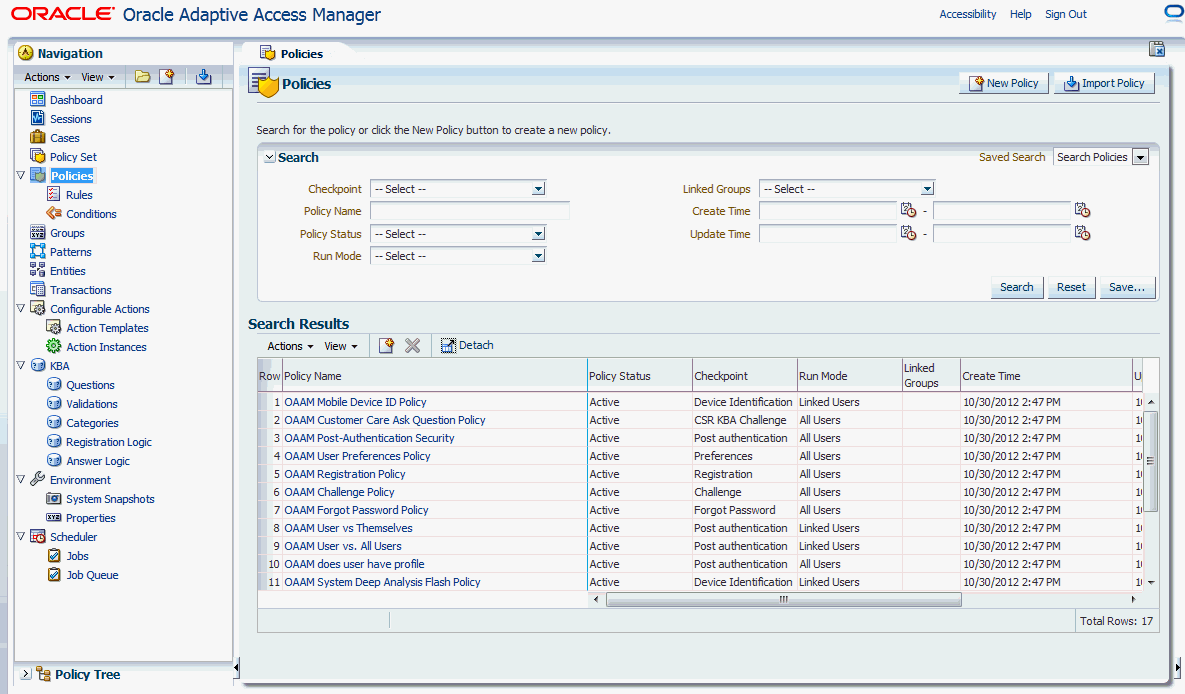Click the new policy icon in results toolbar
1185x694 pixels.
coord(386,345)
